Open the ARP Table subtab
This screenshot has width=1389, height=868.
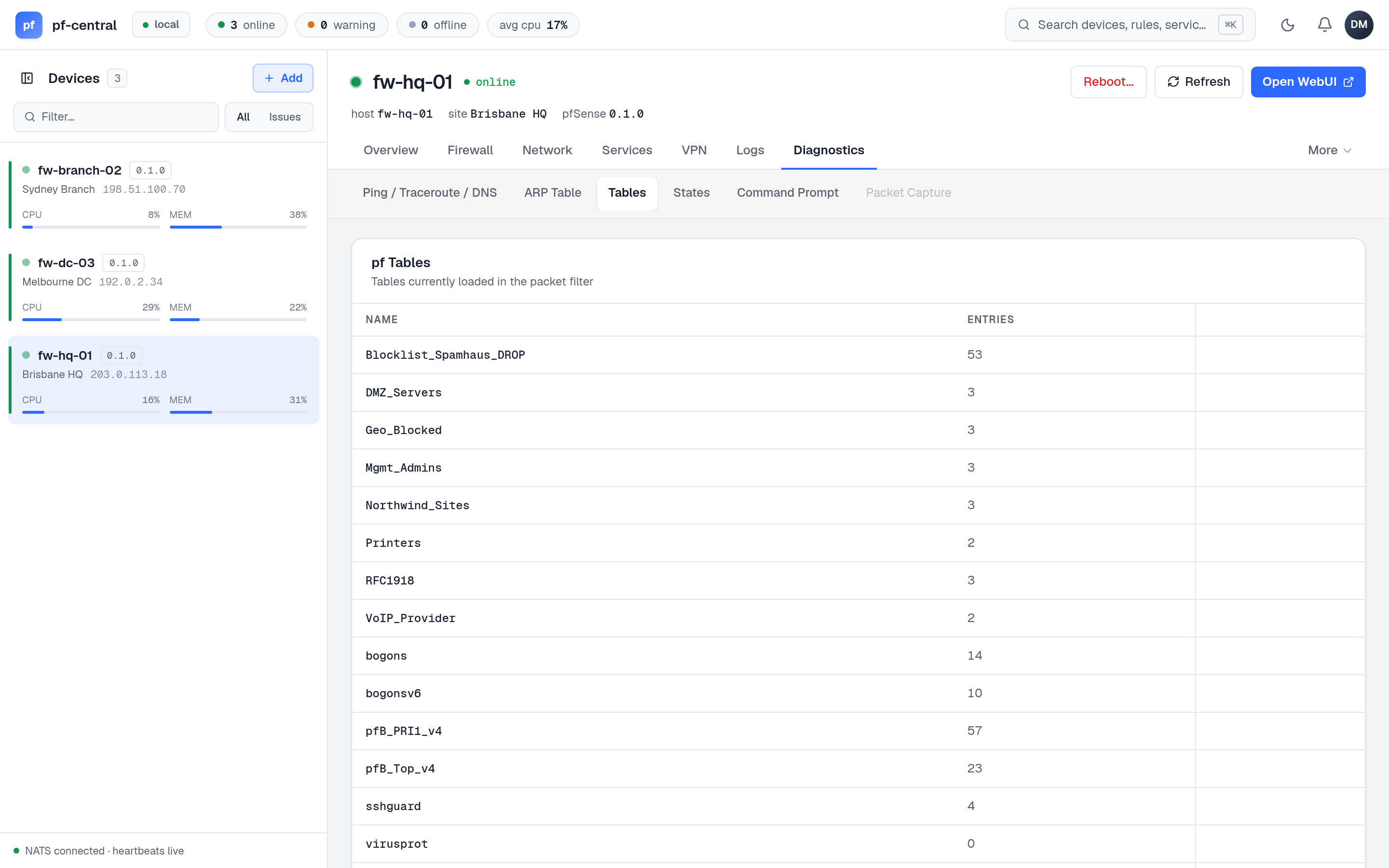coord(552,193)
